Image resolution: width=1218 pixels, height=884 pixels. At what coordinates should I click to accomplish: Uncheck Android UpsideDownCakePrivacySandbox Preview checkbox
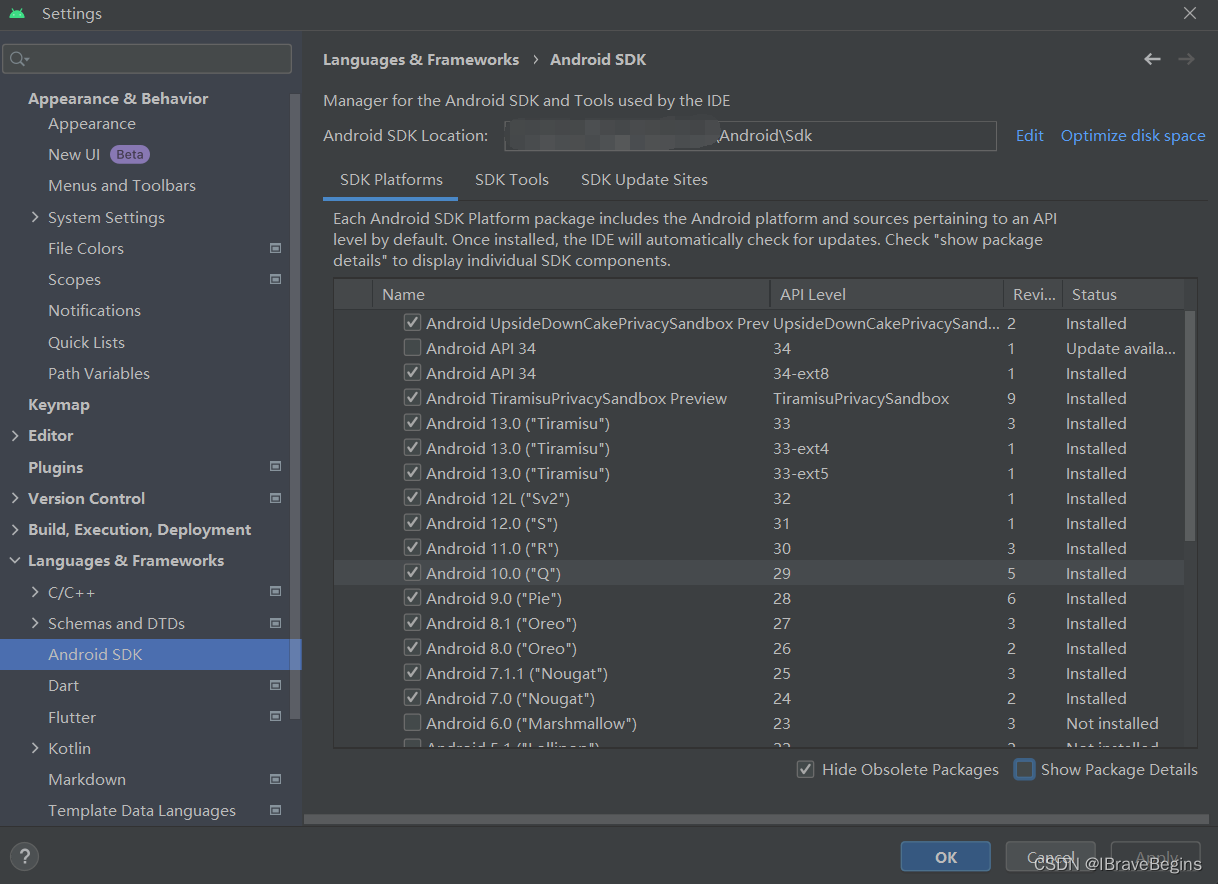click(x=412, y=323)
